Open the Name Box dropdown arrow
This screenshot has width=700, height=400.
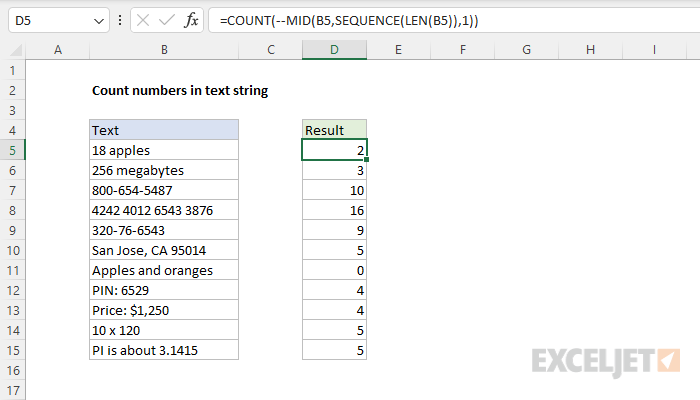coord(99,21)
